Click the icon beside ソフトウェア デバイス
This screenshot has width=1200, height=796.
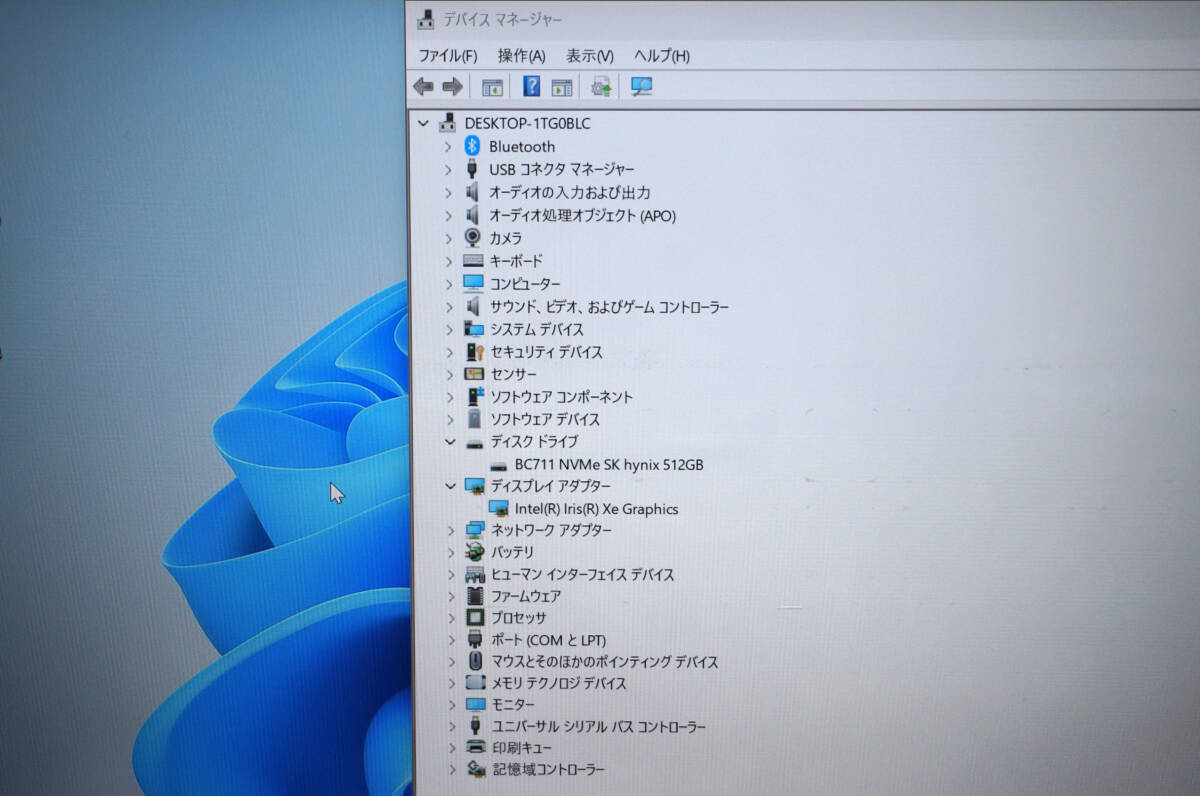(475, 419)
